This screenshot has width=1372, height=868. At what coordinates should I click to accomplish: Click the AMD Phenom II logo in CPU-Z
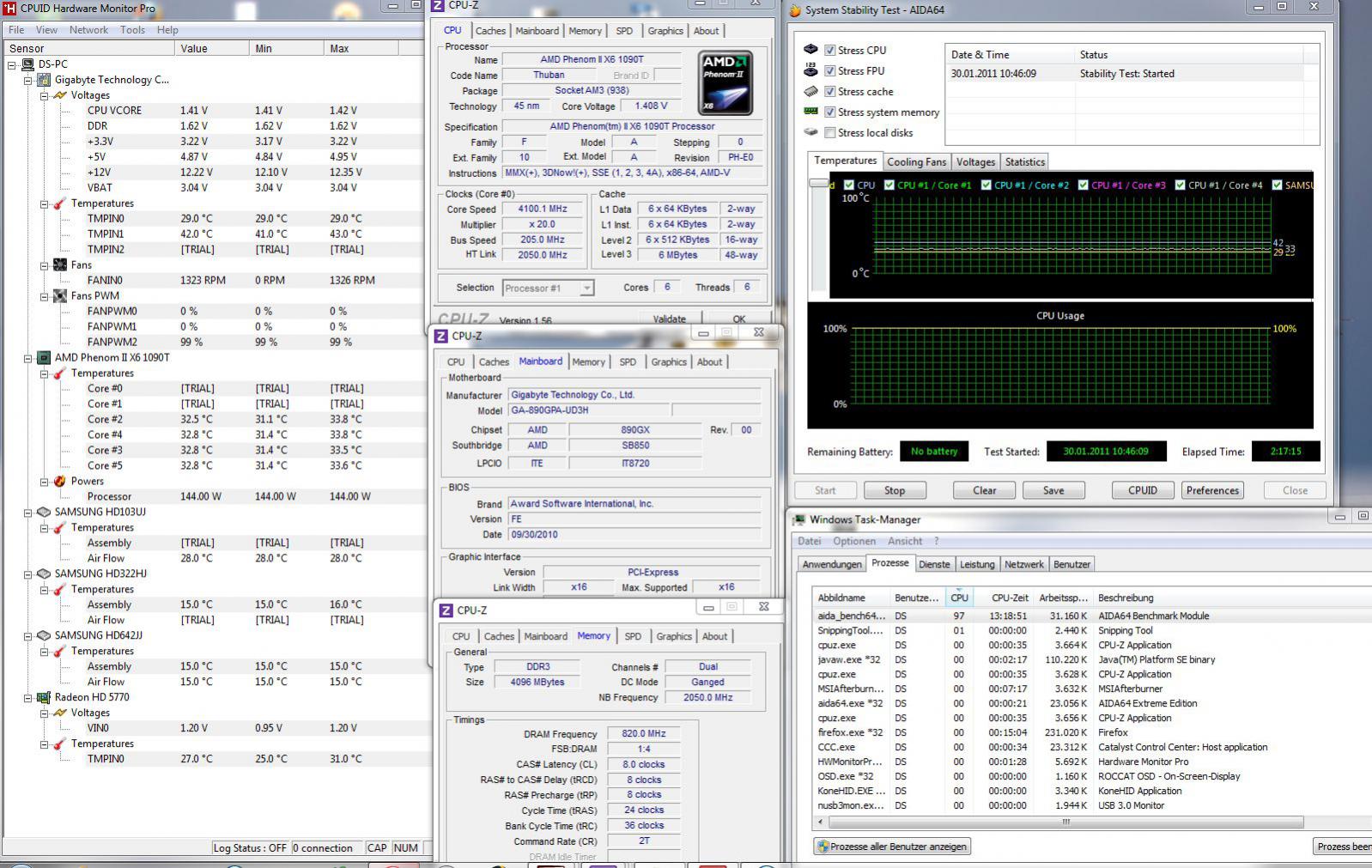725,83
